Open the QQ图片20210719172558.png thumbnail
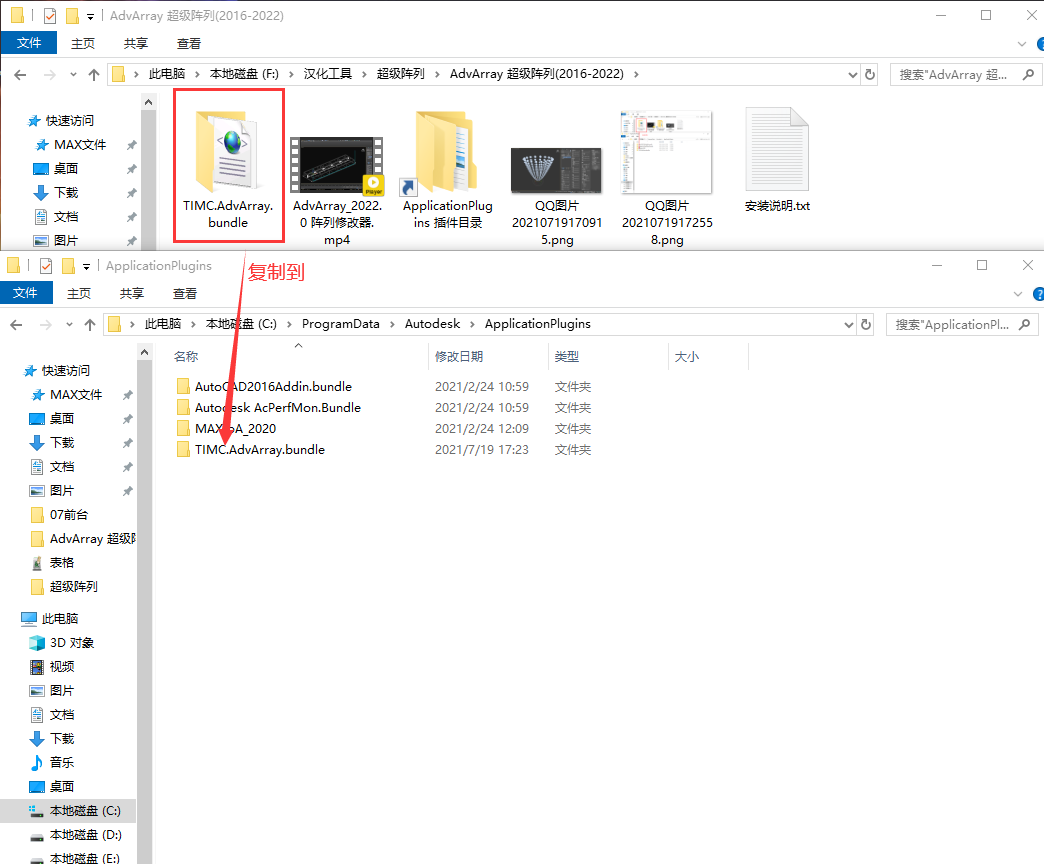This screenshot has width=1044, height=864. click(666, 152)
